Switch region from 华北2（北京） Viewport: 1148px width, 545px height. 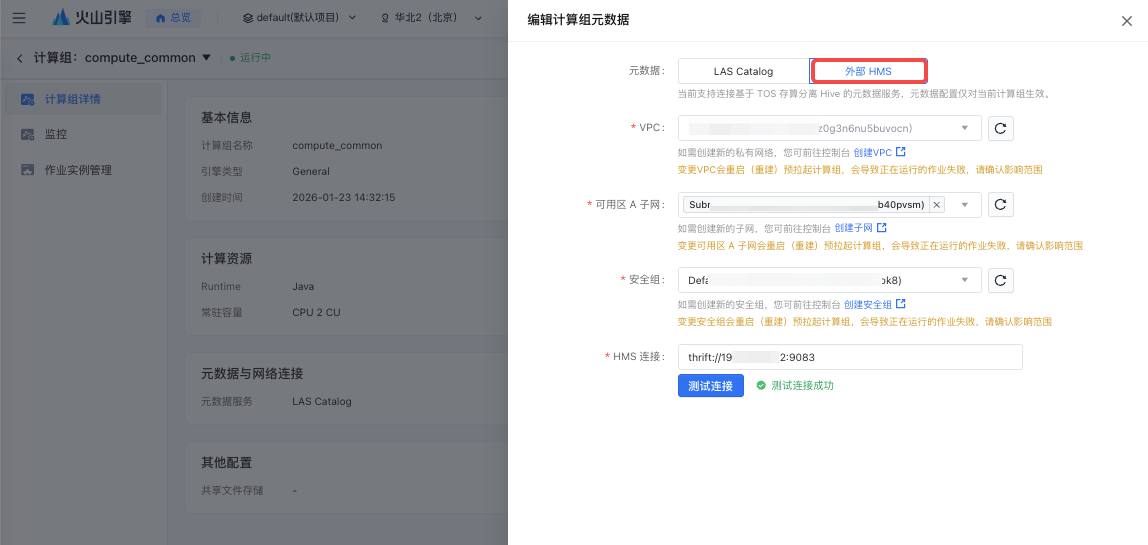click(438, 18)
